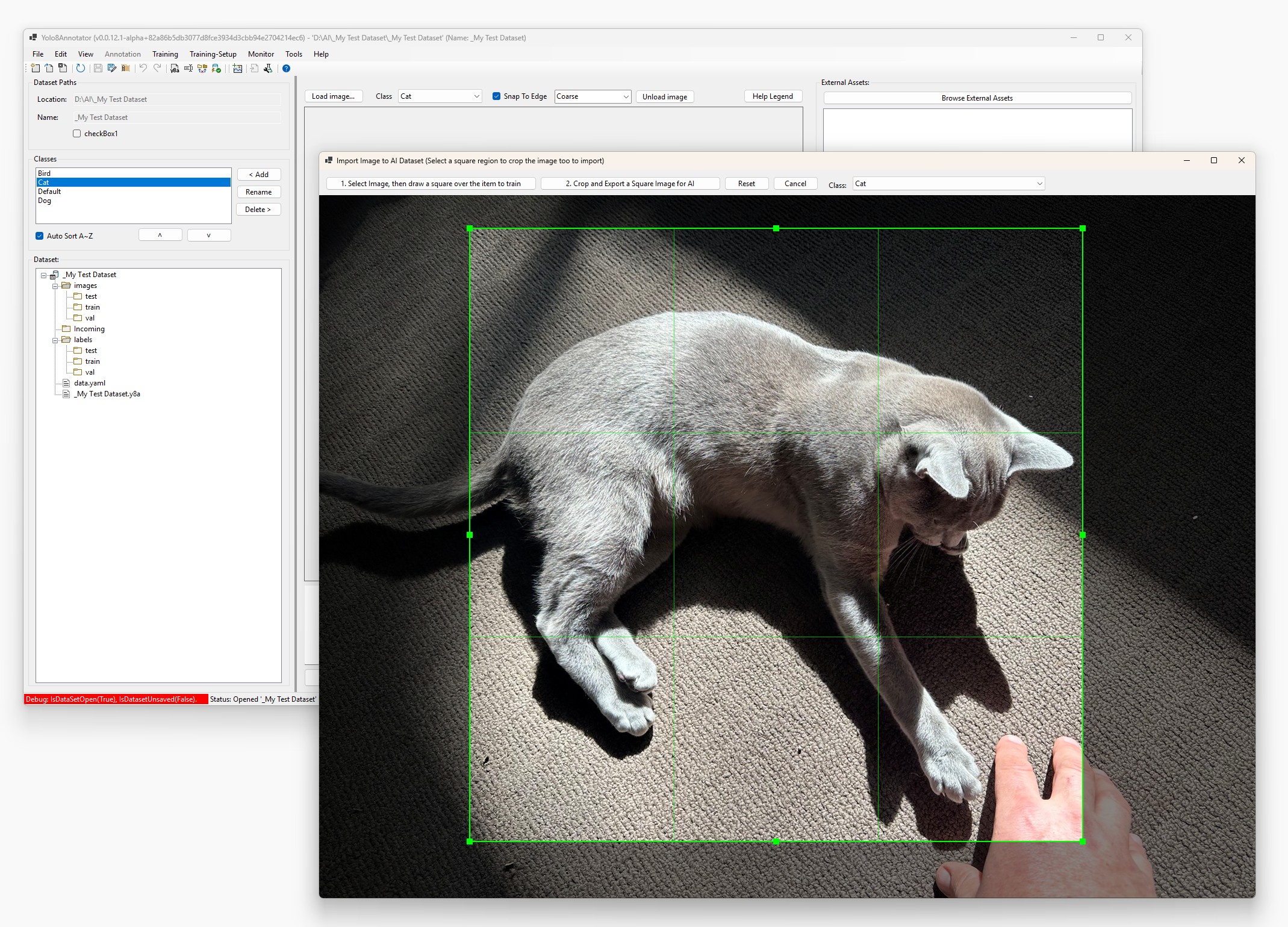1288x927 pixels.
Task: Click the add image toolbar icon
Action: (x=237, y=68)
